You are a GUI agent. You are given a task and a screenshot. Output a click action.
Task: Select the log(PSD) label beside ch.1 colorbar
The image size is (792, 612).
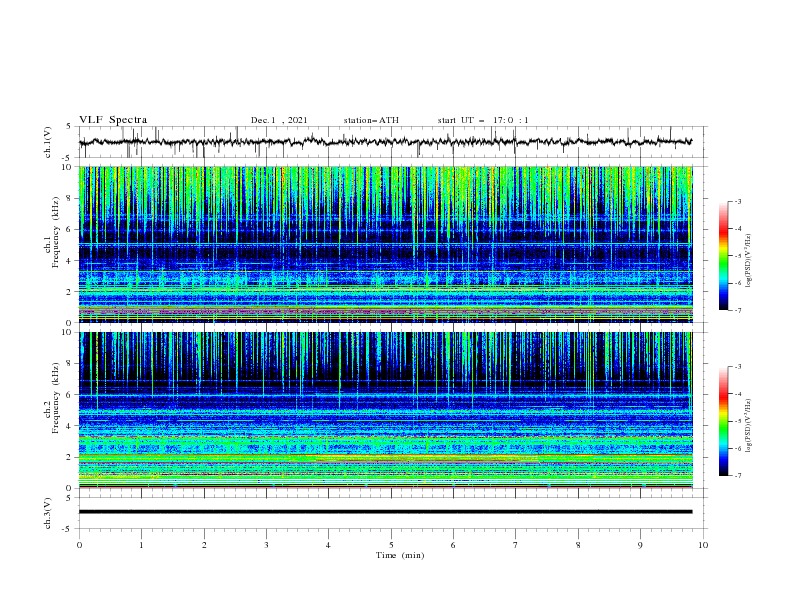tap(749, 261)
